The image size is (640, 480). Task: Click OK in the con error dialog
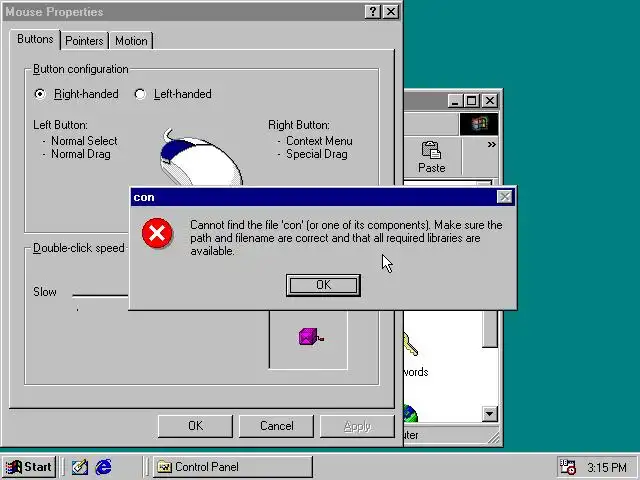pyautogui.click(x=323, y=285)
